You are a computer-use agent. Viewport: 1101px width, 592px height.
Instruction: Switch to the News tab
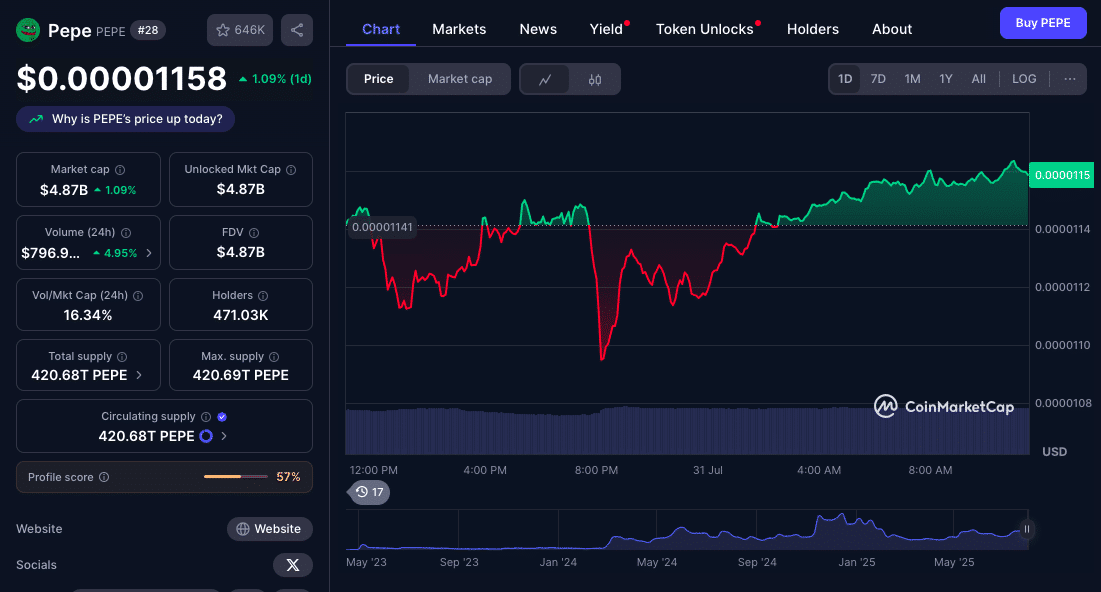point(538,29)
